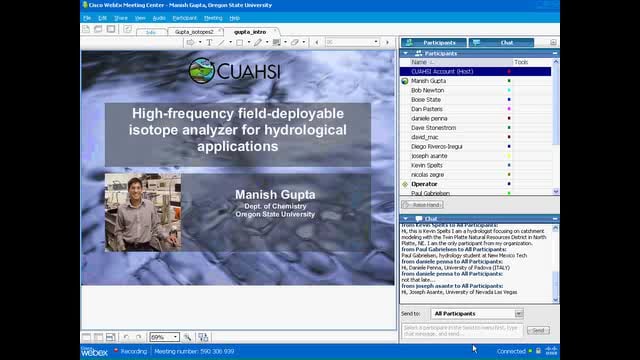Minimize the Chat panel with dash button
Image resolution: width=640 pixels, height=360 pixels.
[x=555, y=219]
